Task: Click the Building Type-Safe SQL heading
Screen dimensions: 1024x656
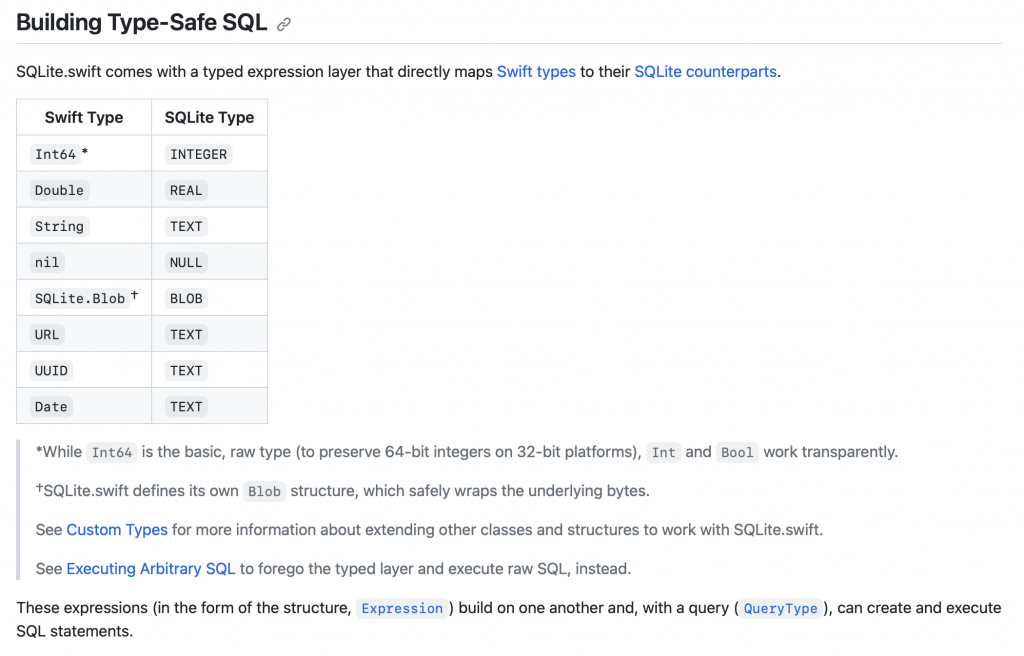Action: [x=142, y=22]
